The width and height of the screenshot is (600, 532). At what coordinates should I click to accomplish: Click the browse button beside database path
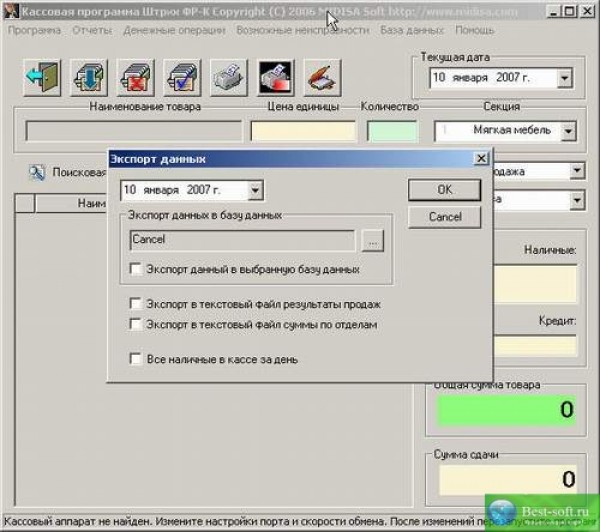coord(372,240)
